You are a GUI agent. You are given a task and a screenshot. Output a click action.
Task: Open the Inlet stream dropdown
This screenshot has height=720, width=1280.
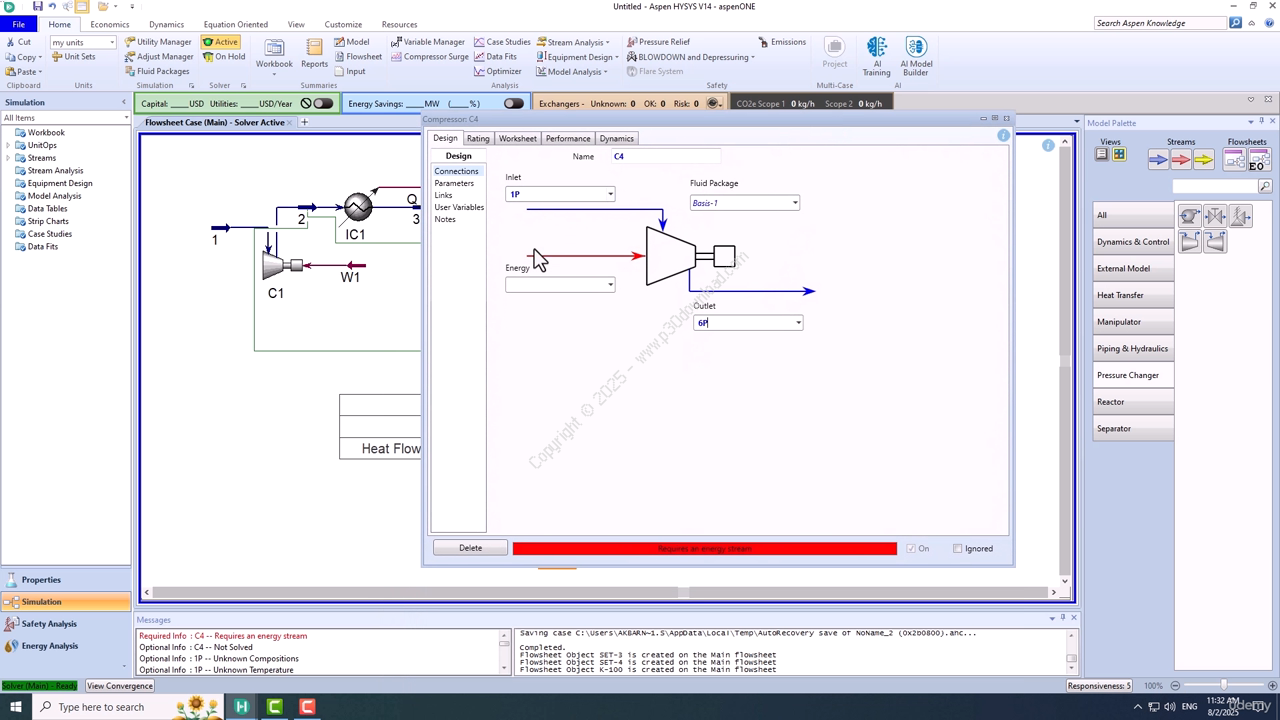click(x=610, y=194)
